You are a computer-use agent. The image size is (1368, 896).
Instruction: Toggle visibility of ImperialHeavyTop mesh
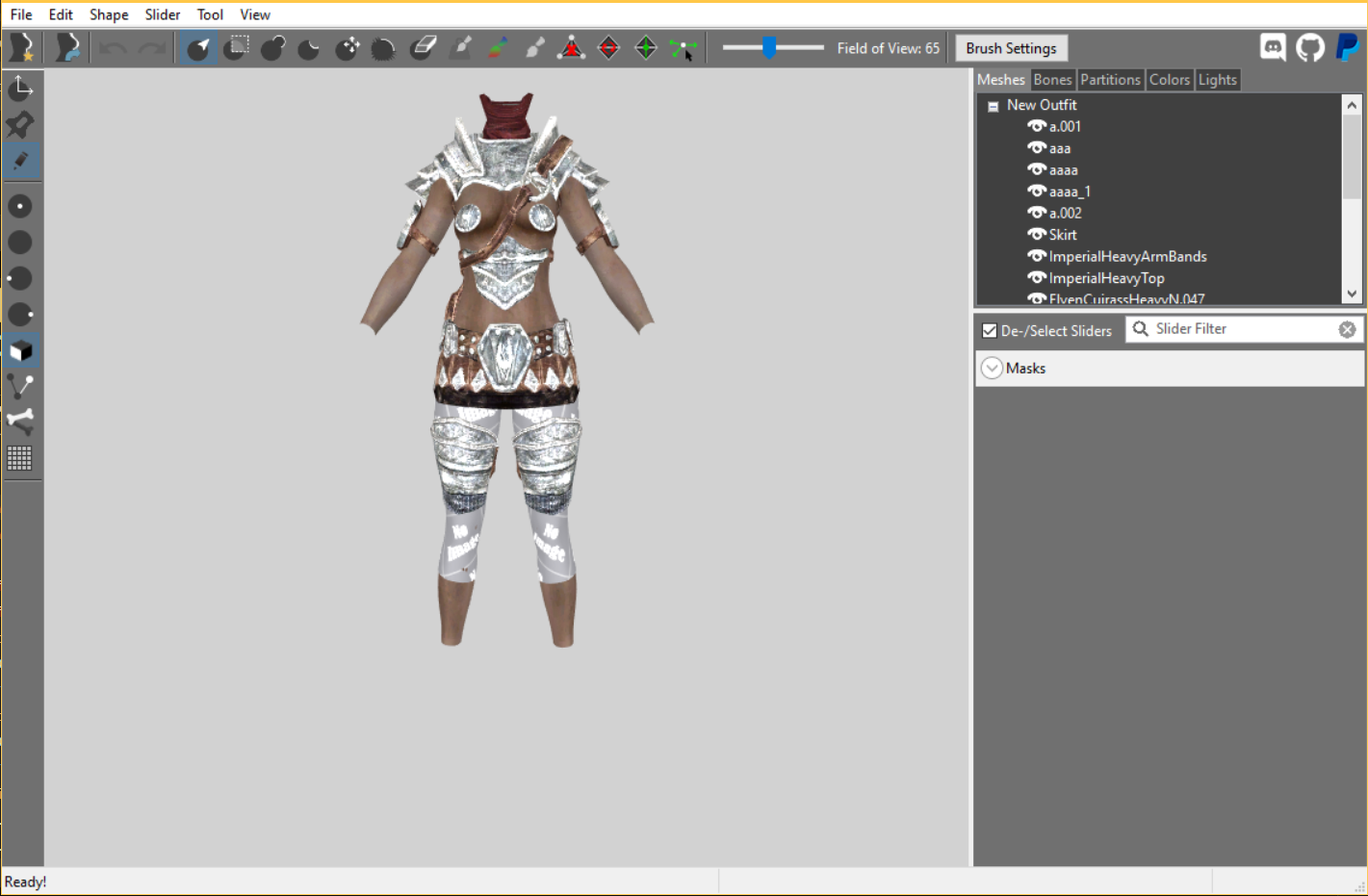(1036, 277)
